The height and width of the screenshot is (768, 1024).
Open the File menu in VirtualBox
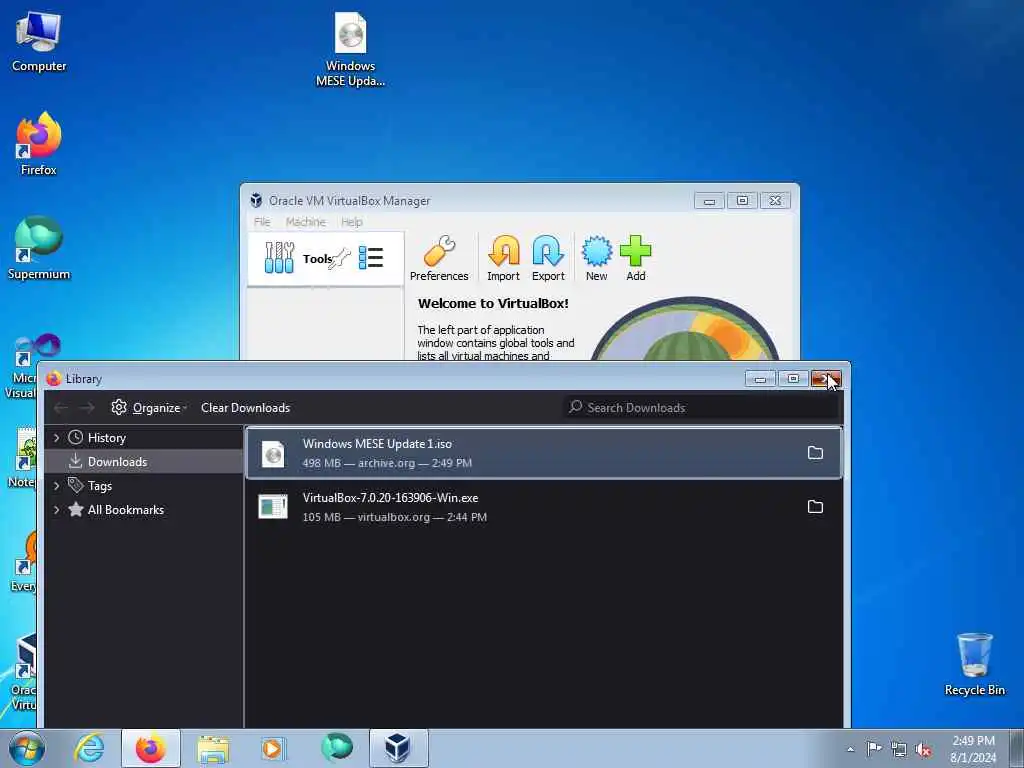pos(262,222)
